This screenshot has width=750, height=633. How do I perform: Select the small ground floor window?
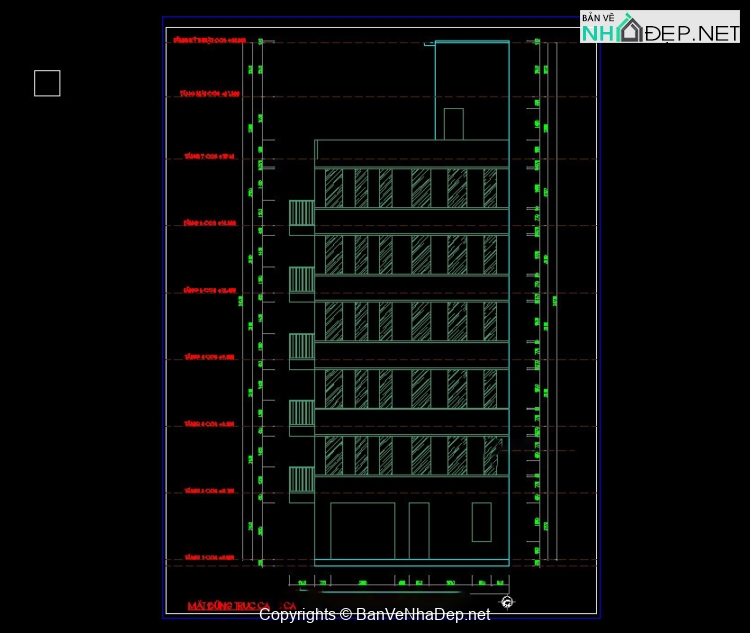481,522
